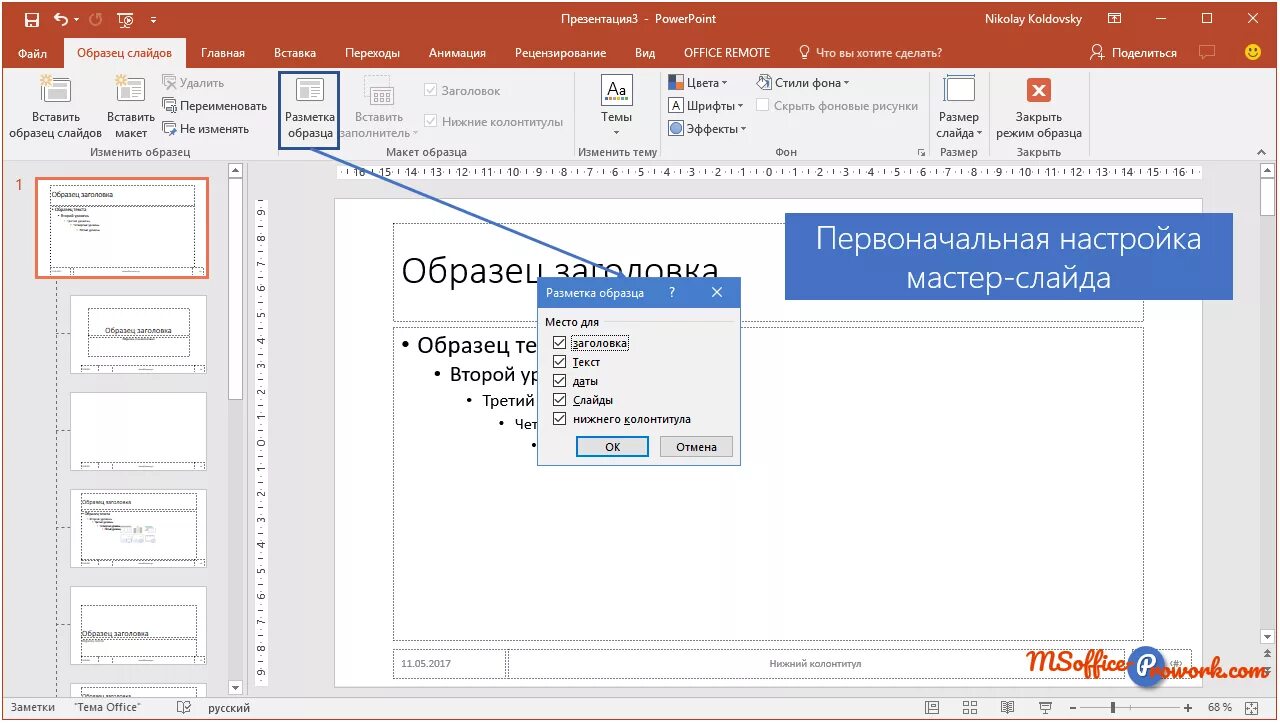The width and height of the screenshot is (1280, 723).
Task: Open the Стили фона background styles dropdown
Action: (803, 83)
